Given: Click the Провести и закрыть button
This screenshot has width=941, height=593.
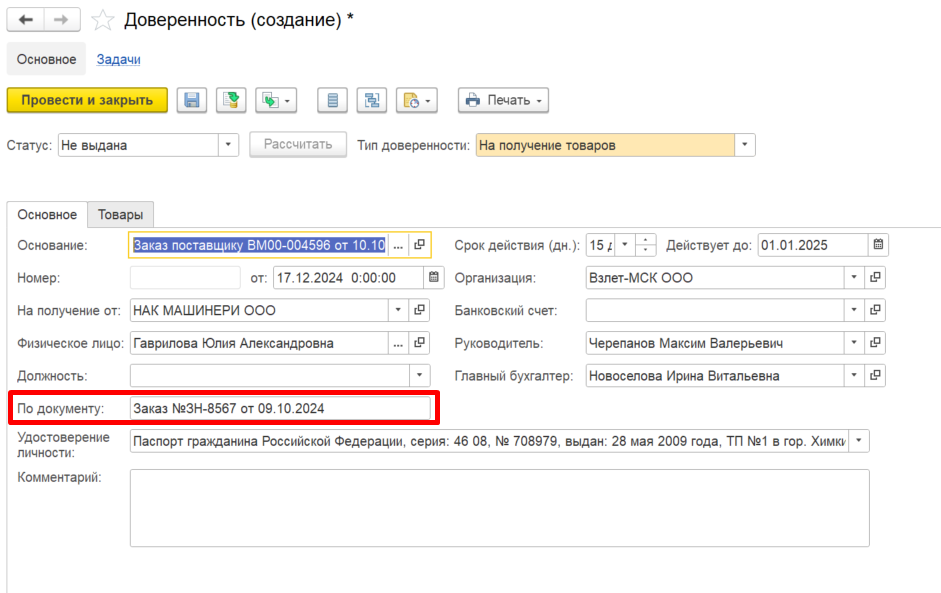Looking at the screenshot, I should [x=87, y=100].
